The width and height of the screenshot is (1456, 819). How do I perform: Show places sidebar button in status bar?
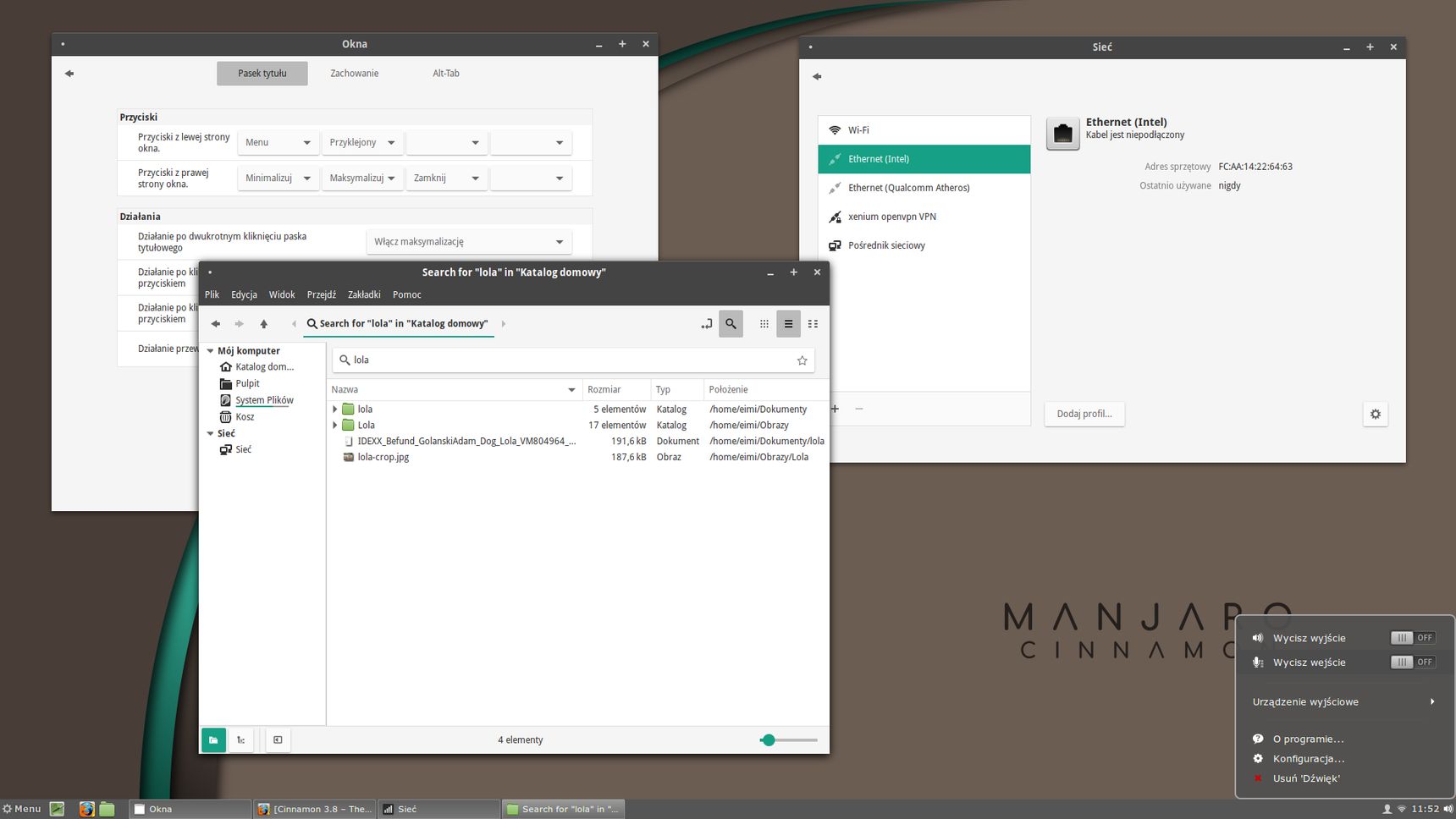[x=213, y=740]
